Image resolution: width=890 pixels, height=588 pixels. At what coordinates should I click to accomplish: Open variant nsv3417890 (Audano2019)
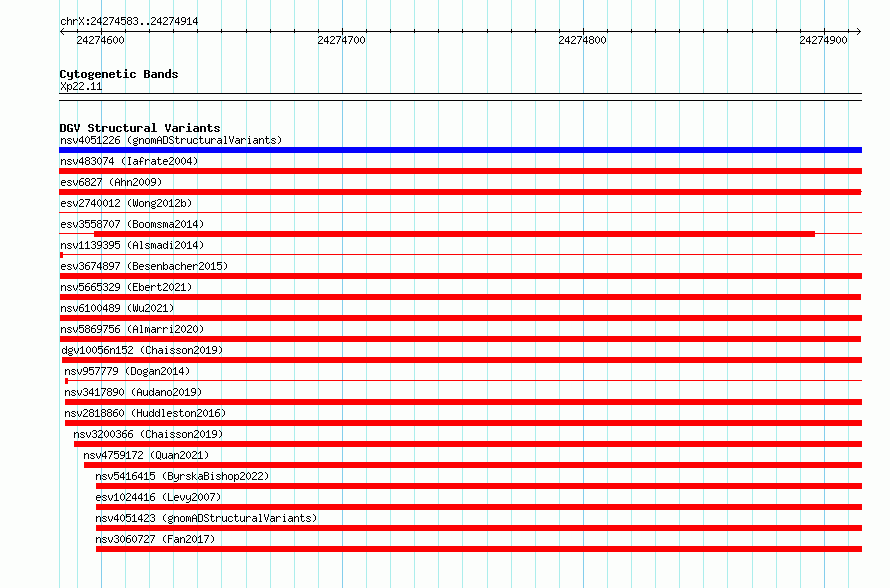coord(133,392)
